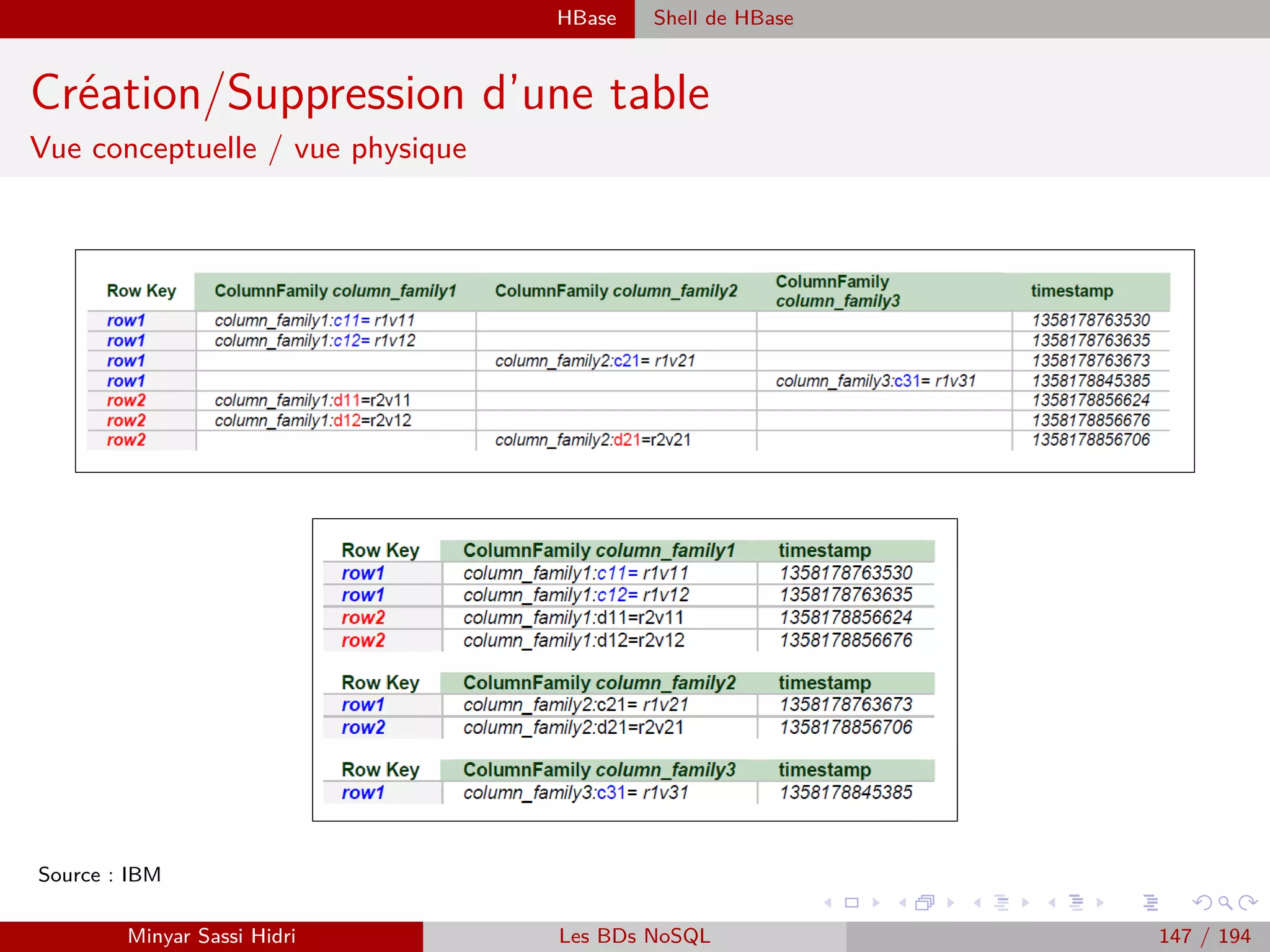Select row1 key beside column_family3:c31 in bottom table

click(x=363, y=793)
